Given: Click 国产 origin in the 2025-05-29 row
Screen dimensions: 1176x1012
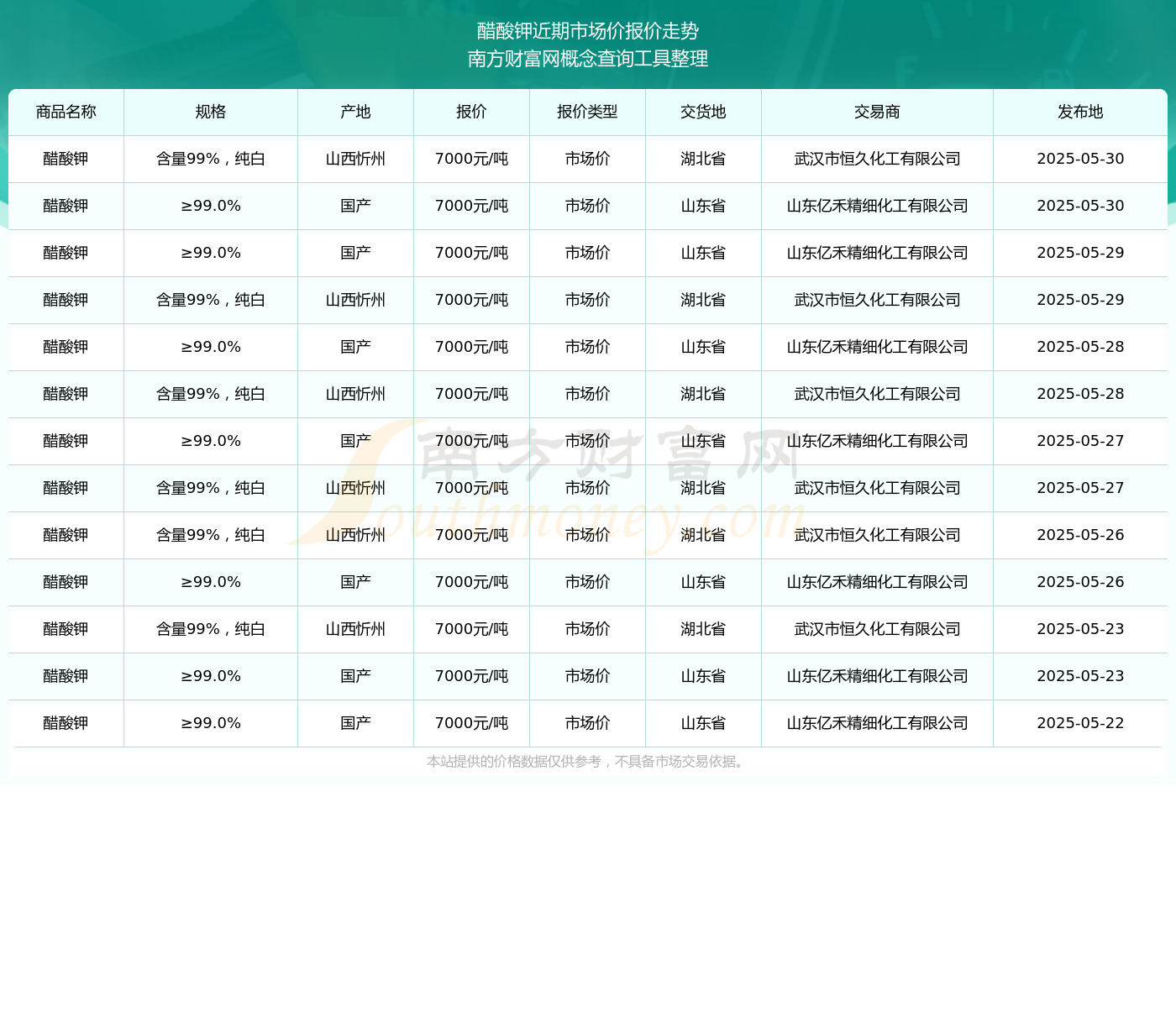Looking at the screenshot, I should pyautogui.click(x=356, y=253).
